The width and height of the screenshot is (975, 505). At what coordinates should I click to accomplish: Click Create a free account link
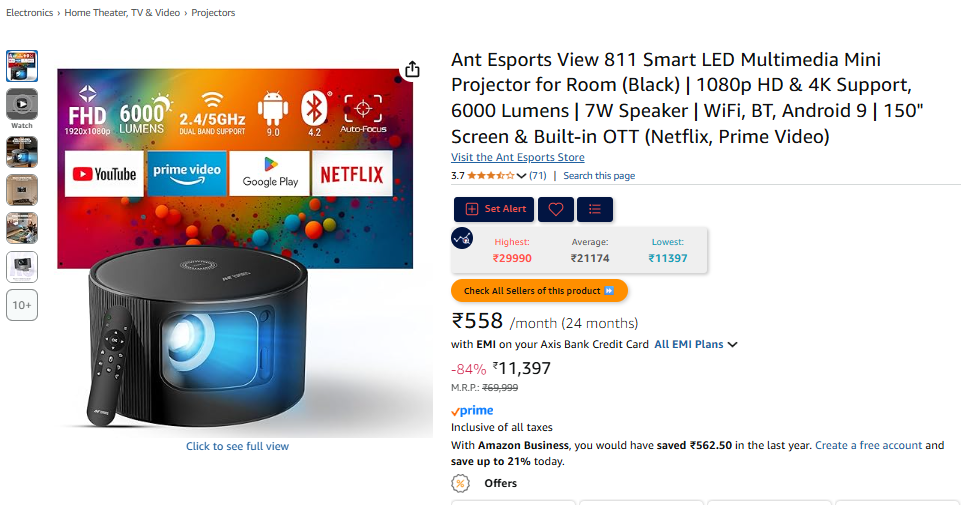tap(868, 446)
